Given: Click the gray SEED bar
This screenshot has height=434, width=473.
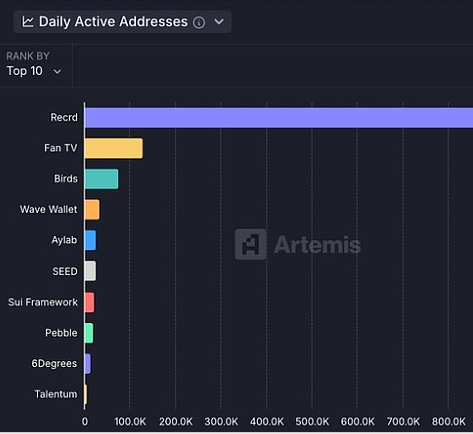Looking at the screenshot, I should [x=90, y=271].
